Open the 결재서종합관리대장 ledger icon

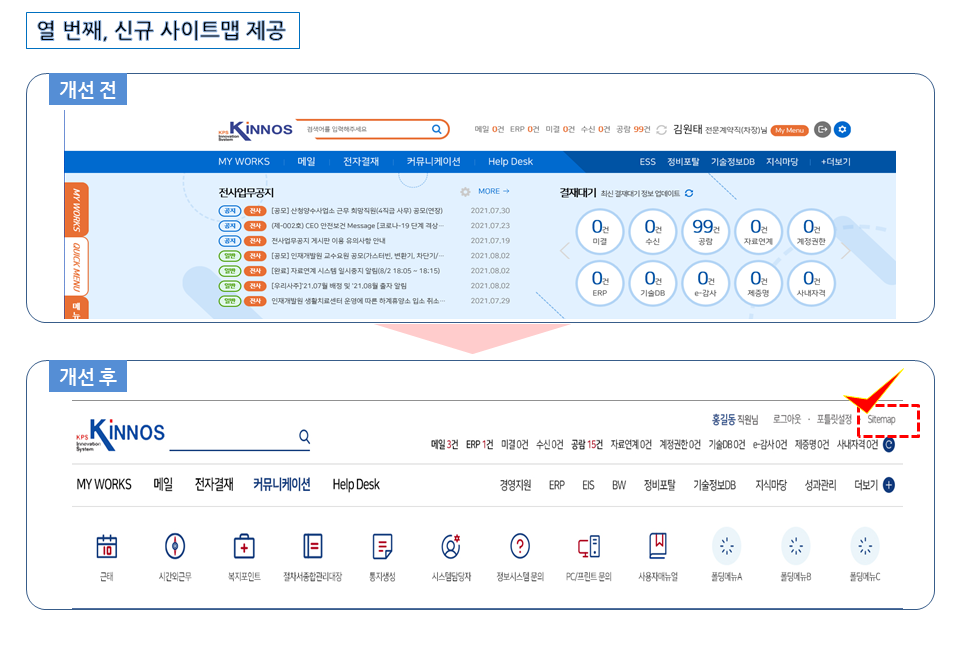(313, 546)
